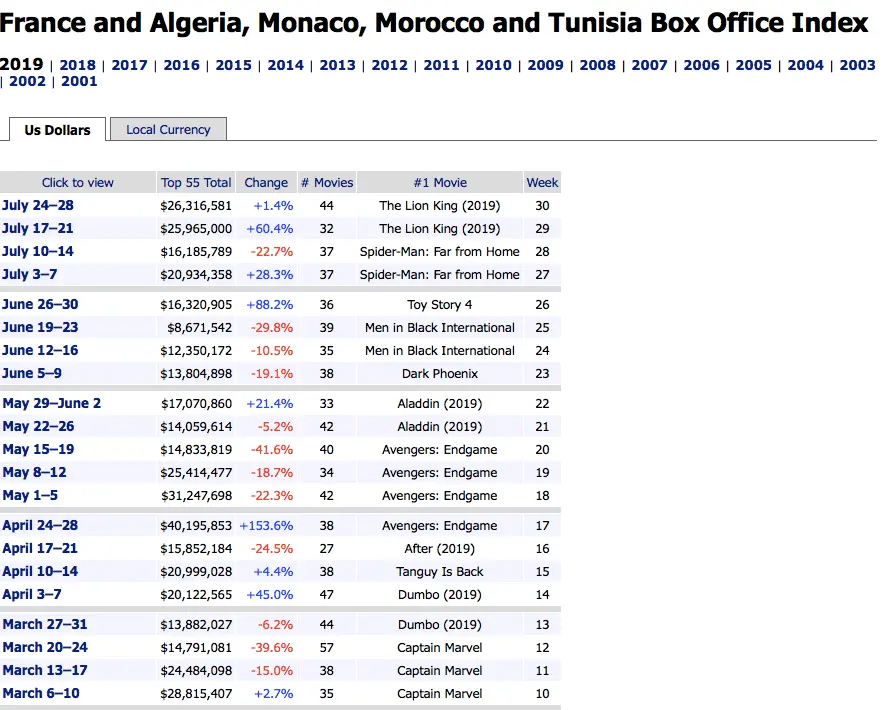This screenshot has height=710, width=894.
Task: View the July 24–28 weekend chart
Action: click(x=38, y=205)
